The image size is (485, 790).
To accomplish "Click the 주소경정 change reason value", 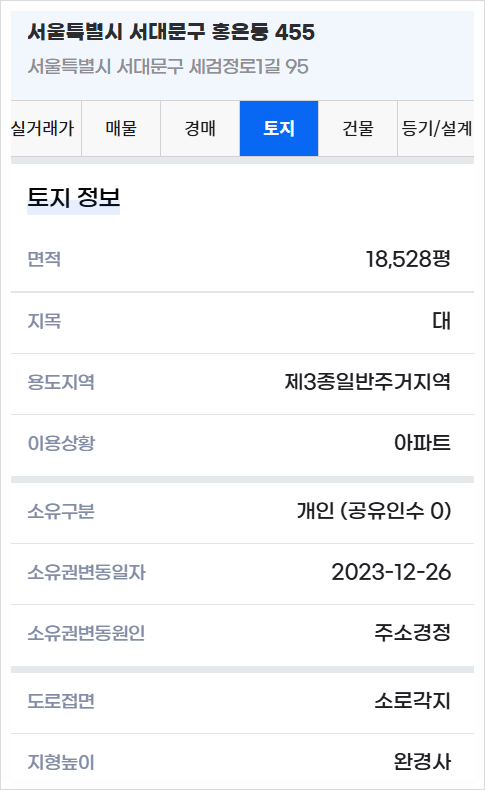I will click(x=412, y=633).
